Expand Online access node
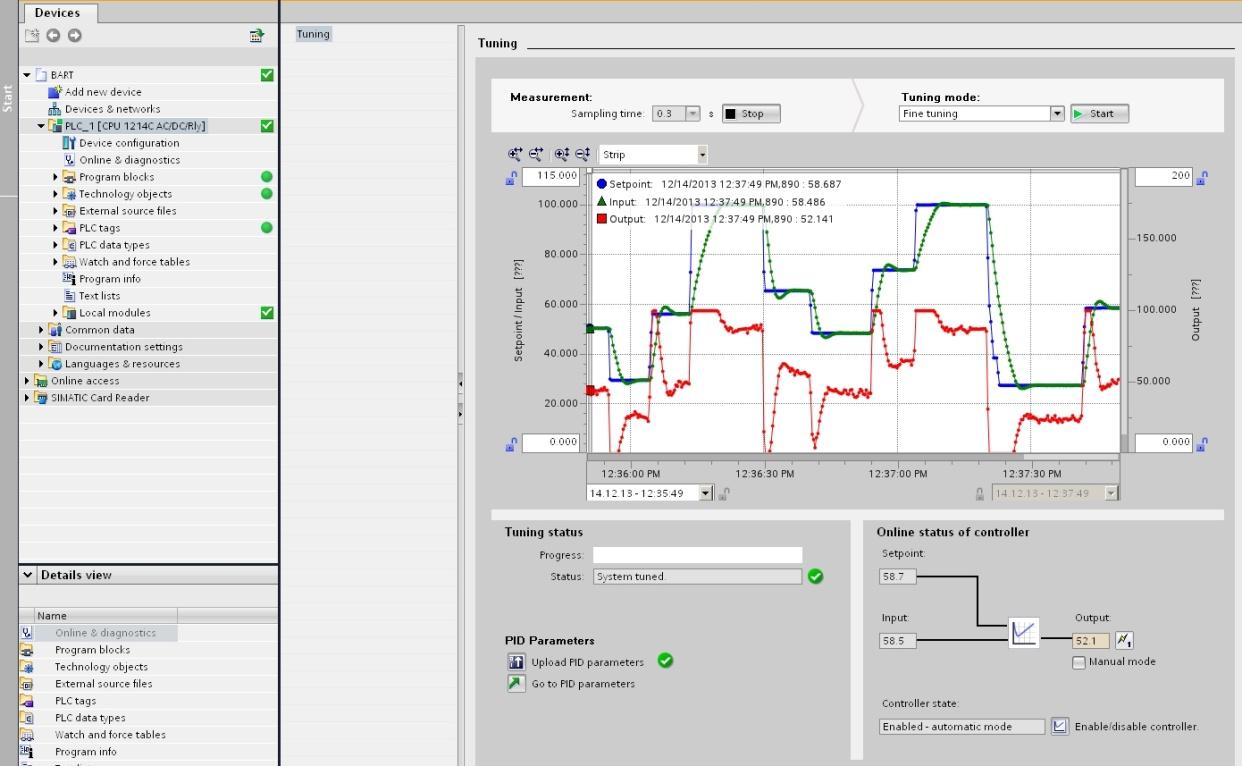 coord(27,381)
